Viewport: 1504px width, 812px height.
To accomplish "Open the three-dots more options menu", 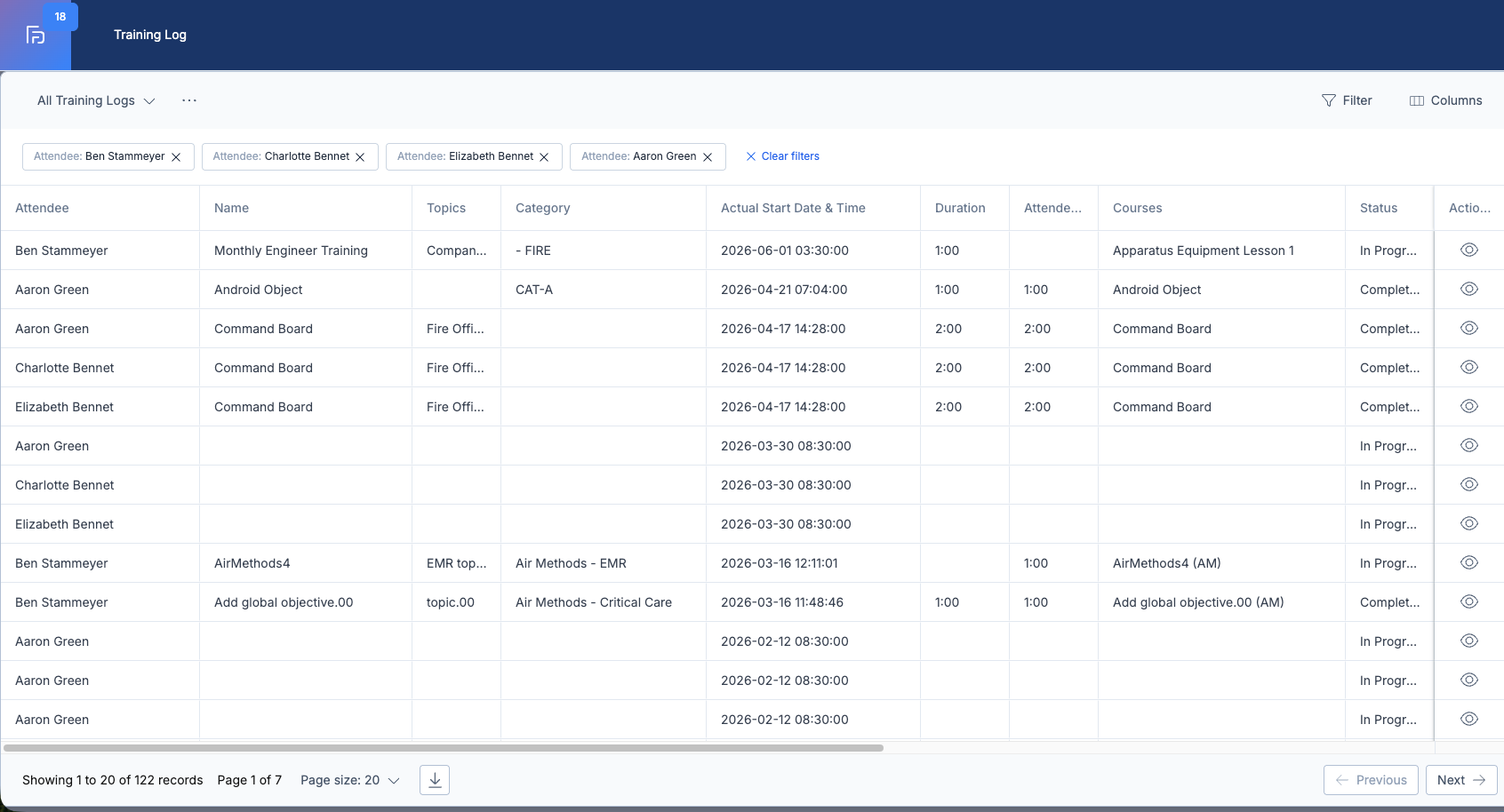I will (189, 100).
